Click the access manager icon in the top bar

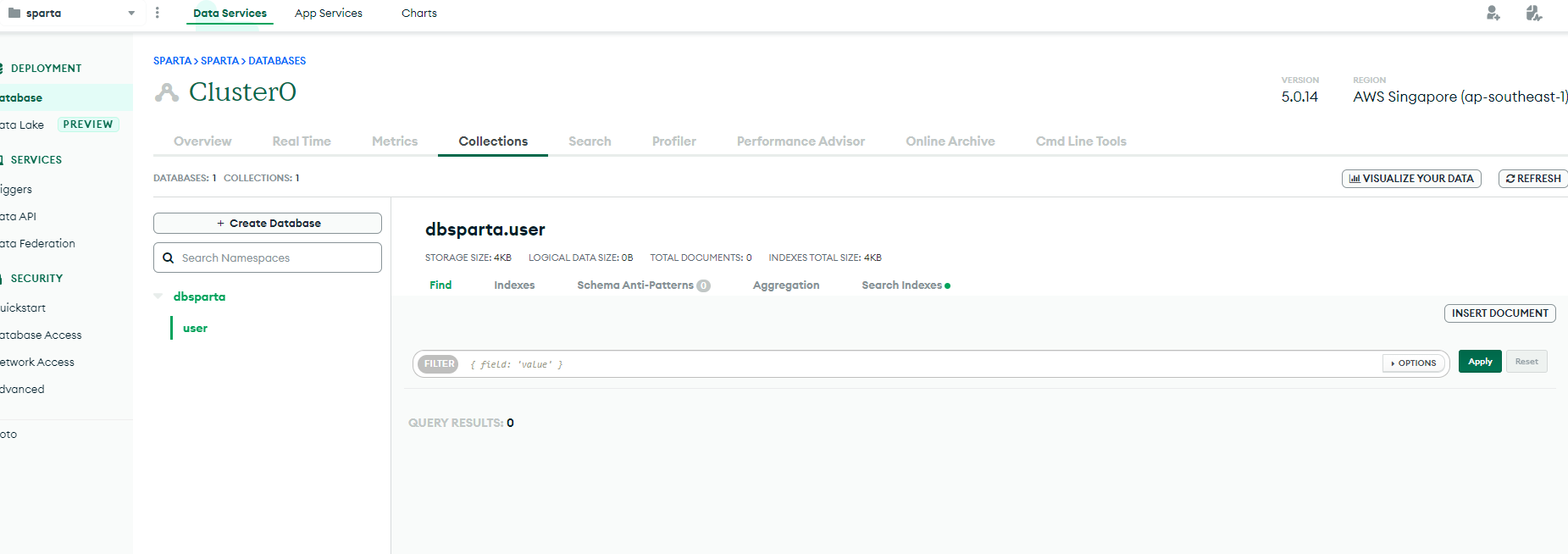(1533, 13)
